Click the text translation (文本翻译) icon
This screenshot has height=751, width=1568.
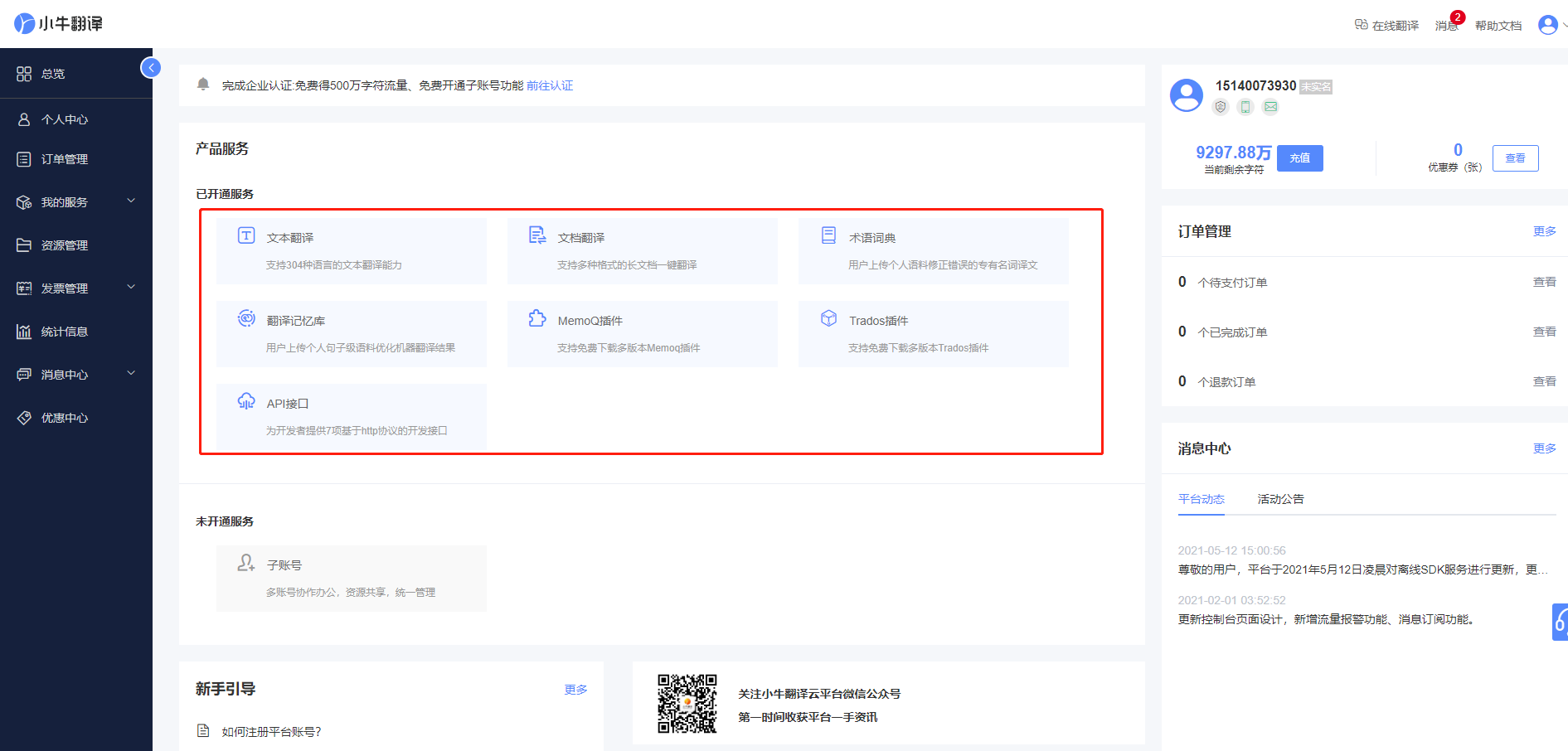pos(246,235)
